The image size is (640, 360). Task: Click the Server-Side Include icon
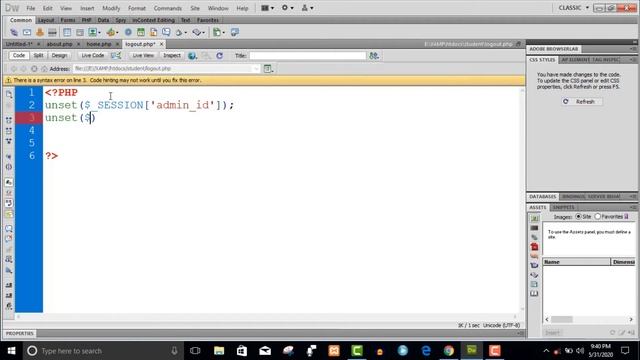click(x=153, y=32)
